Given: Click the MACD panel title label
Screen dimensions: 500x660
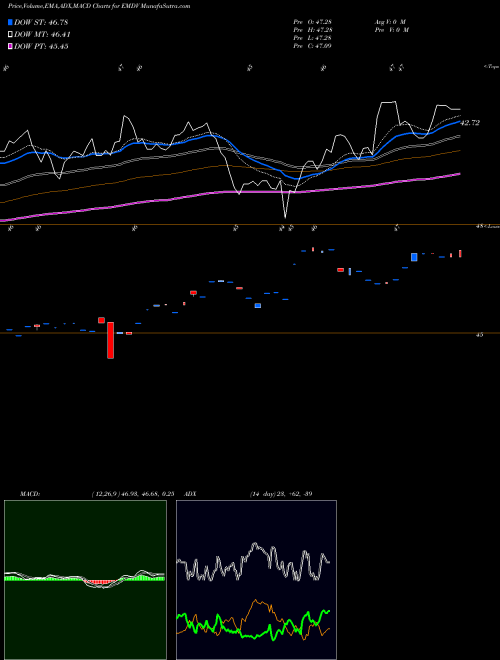Looking at the screenshot, I should tap(30, 494).
